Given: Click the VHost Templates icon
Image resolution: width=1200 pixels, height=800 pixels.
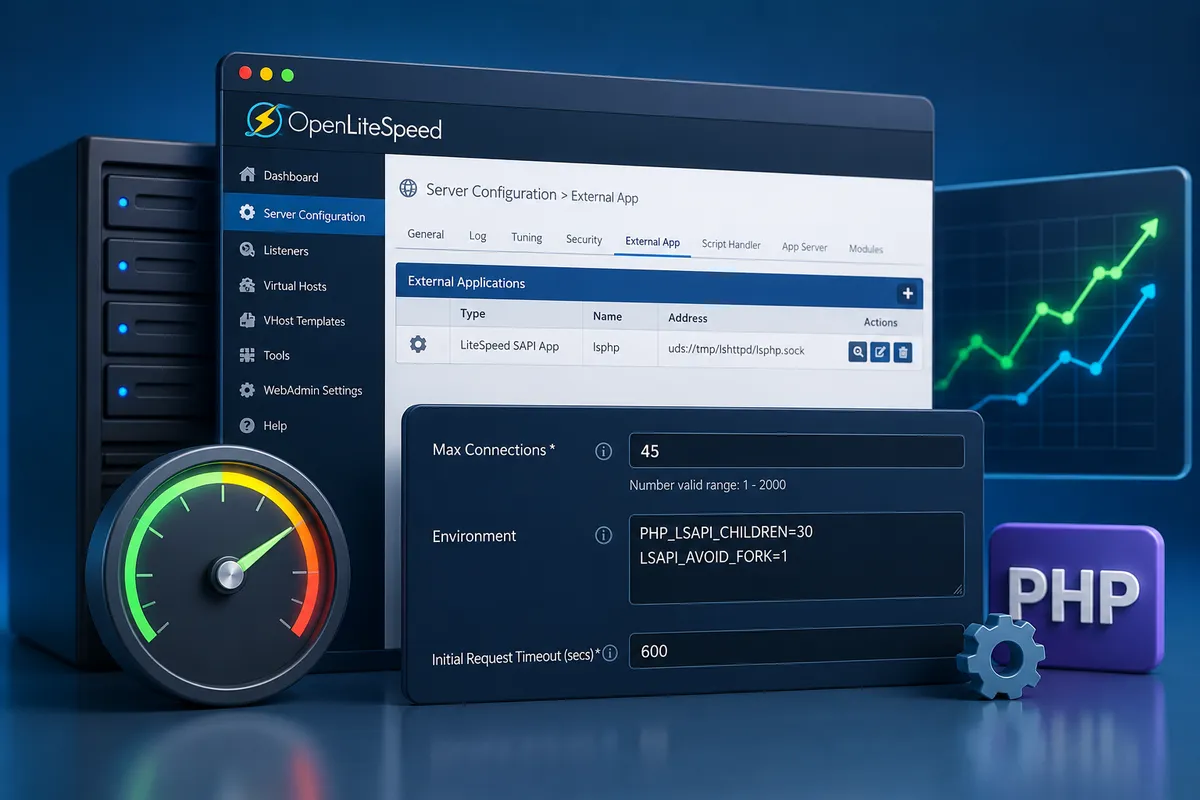Looking at the screenshot, I should [x=247, y=320].
